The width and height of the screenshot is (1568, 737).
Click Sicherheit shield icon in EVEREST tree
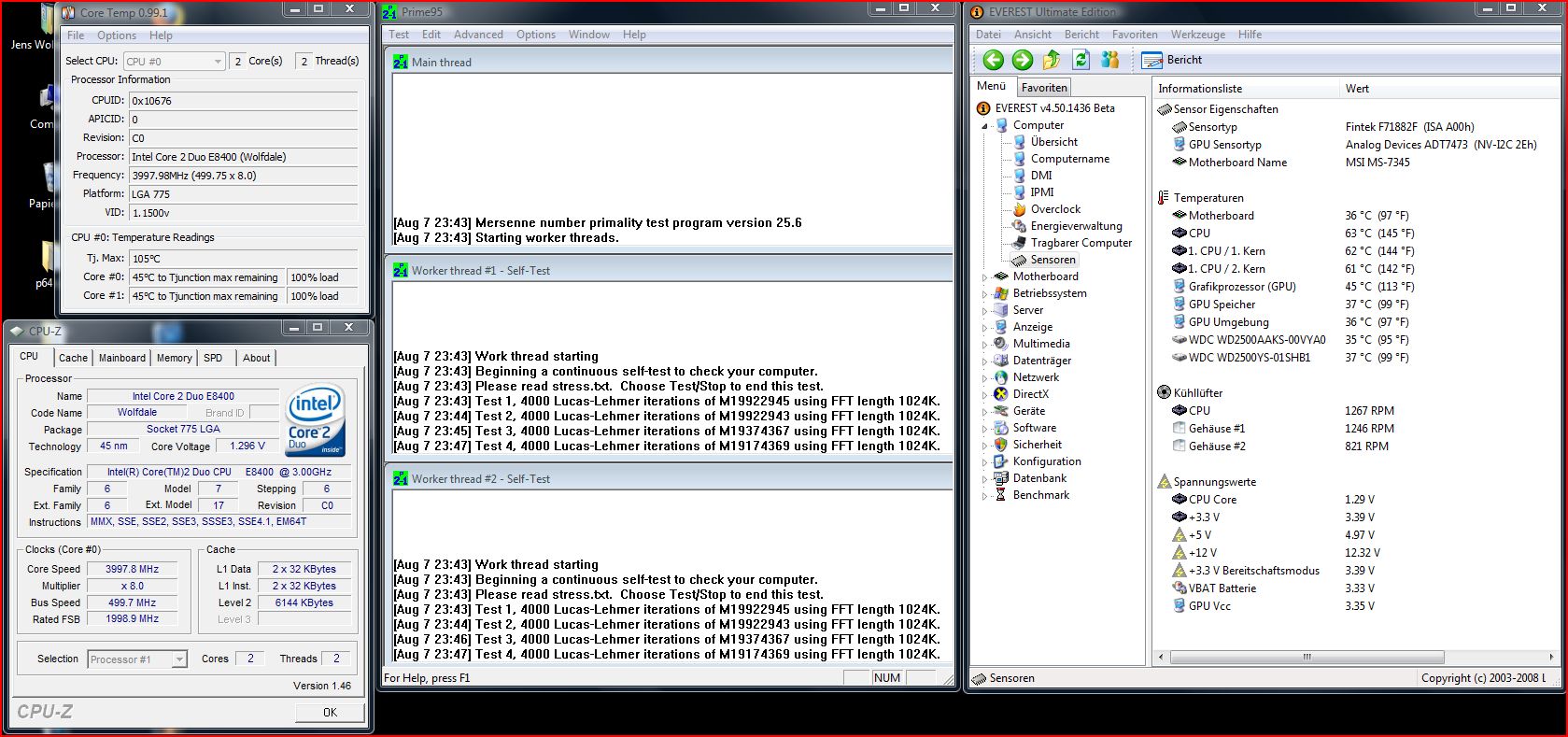tap(1001, 445)
